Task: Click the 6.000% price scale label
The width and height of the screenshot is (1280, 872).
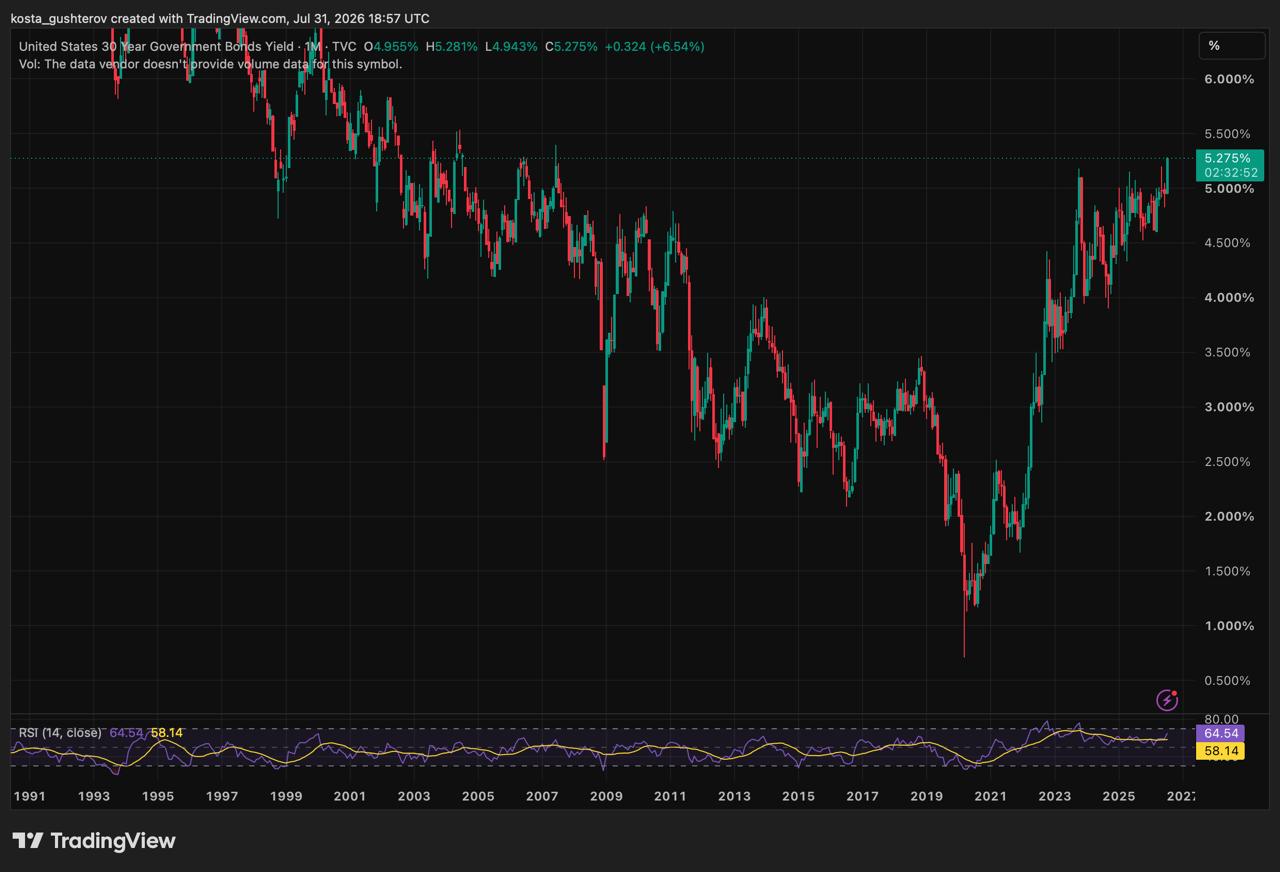Action: coord(1228,79)
